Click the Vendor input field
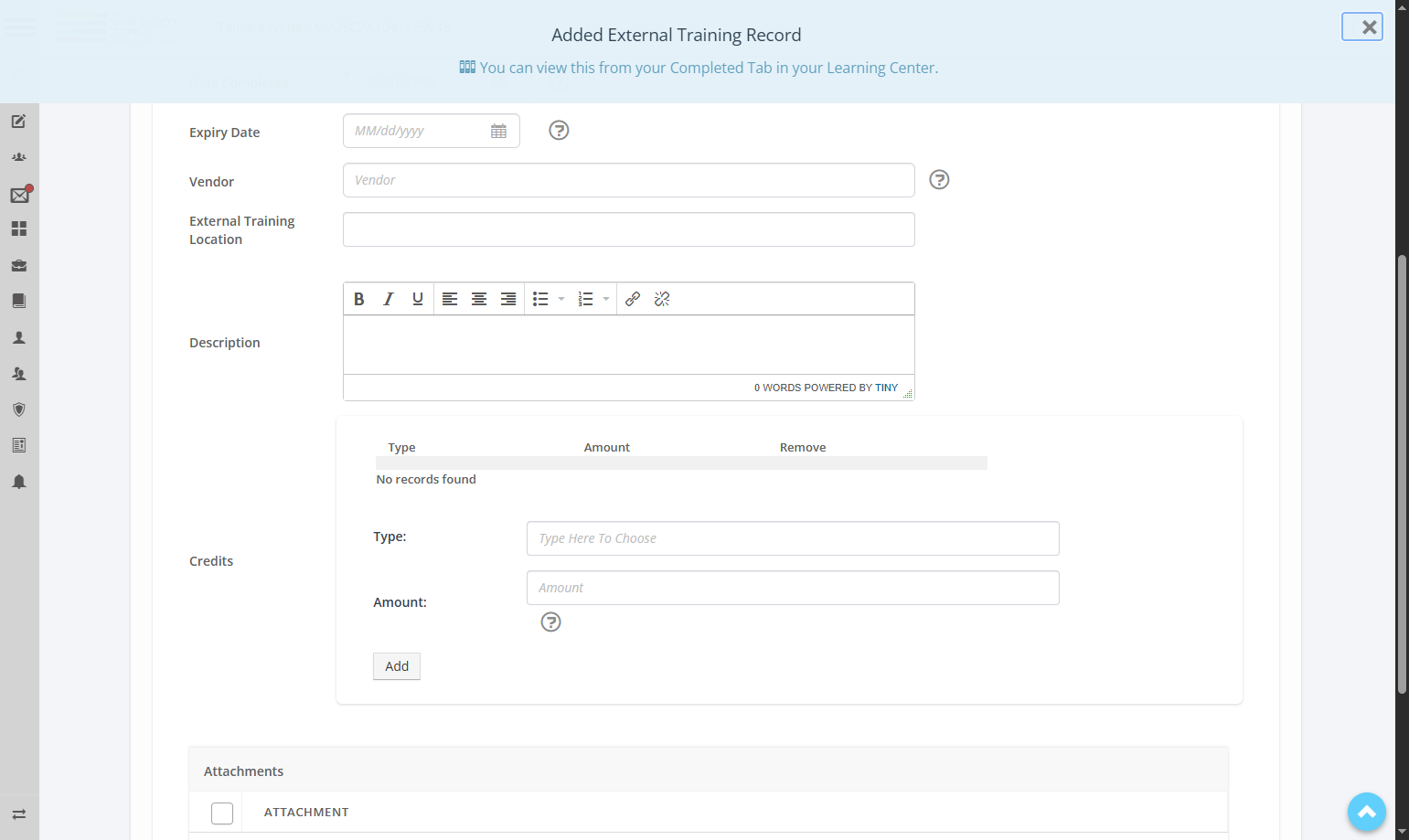Screen dimensions: 1409x840 click(x=629, y=180)
